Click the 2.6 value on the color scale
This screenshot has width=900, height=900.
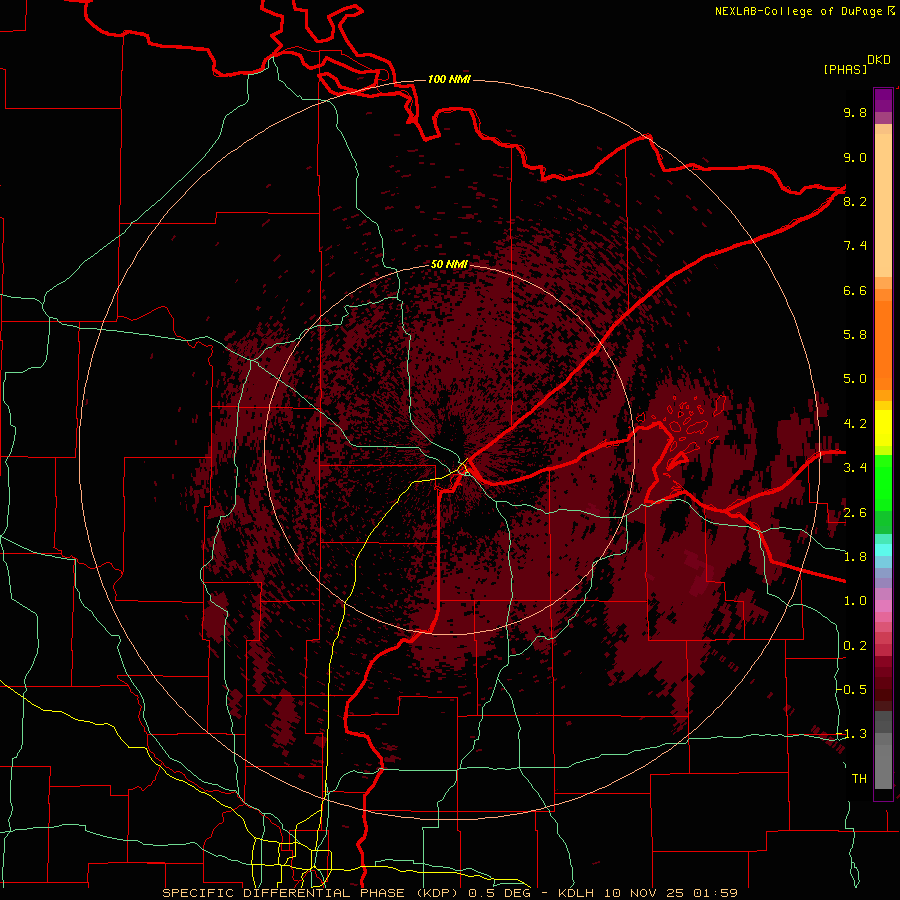click(x=855, y=513)
